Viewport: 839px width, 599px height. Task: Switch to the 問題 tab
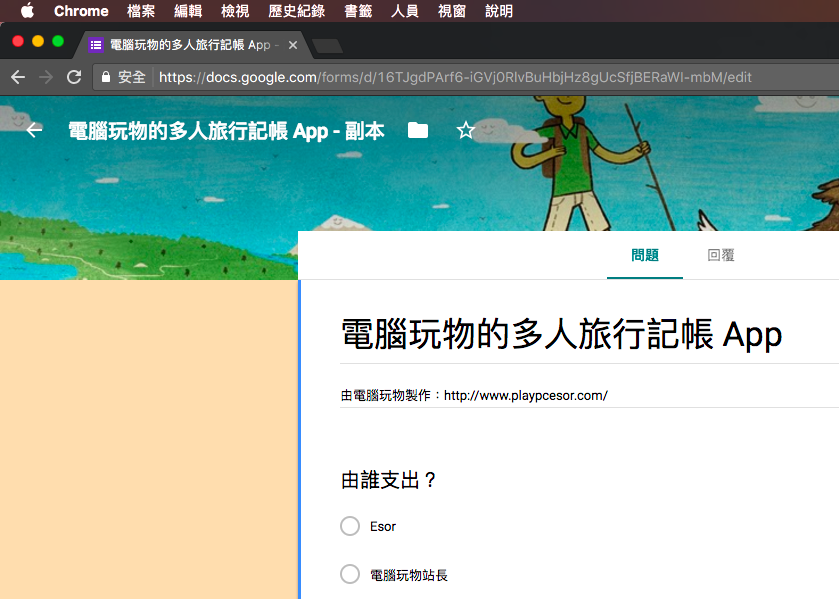coord(645,255)
